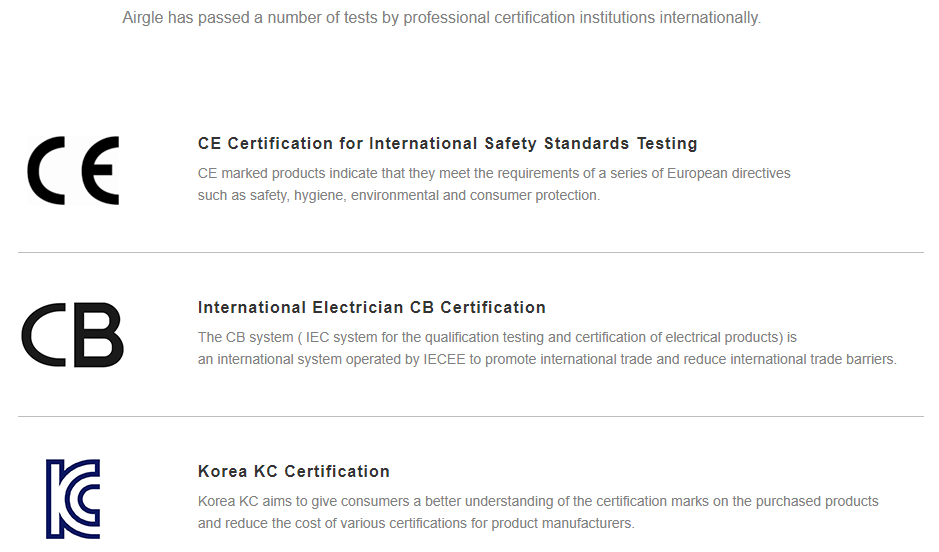Viewport: 939px width, 552px height.
Task: Click the line "an international system operated by"
Action: [547, 359]
